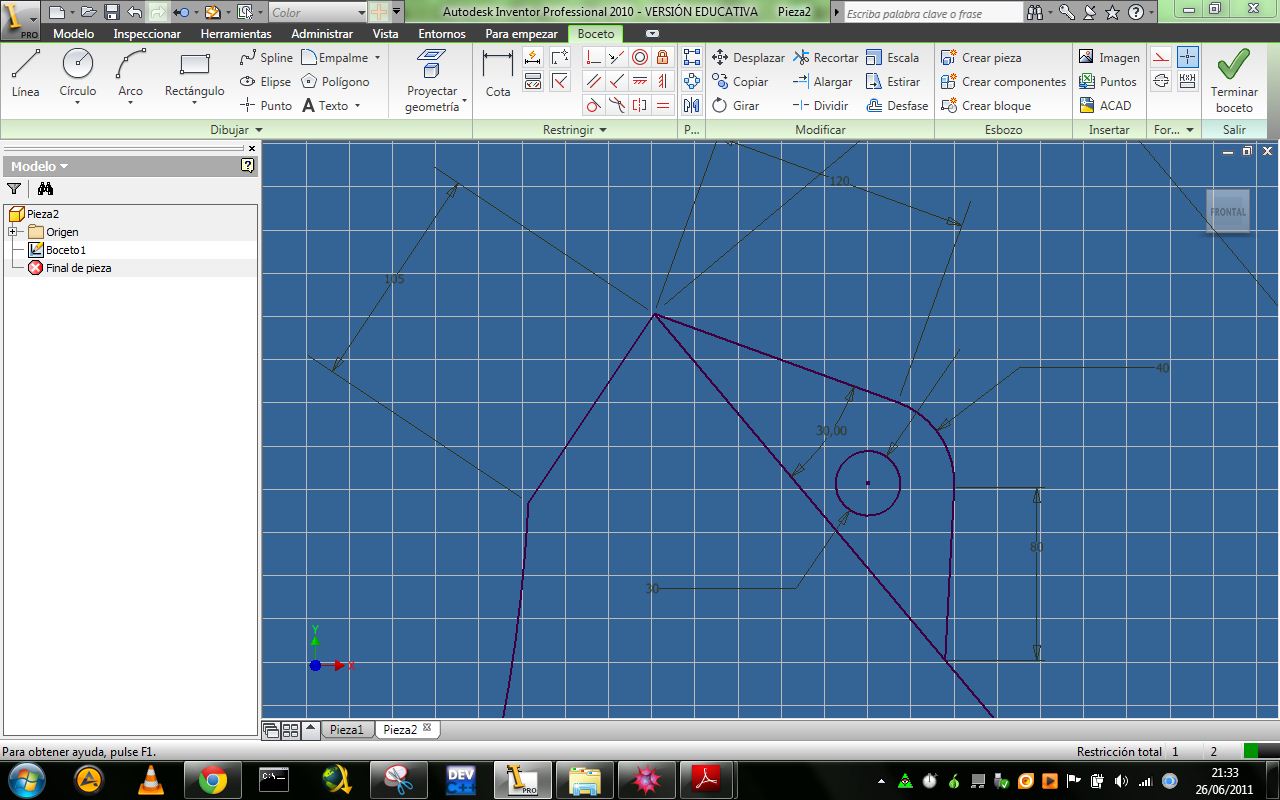This screenshot has height=800, width=1280.
Task: Open the Círculo dropdown arrow
Action: tap(77, 103)
